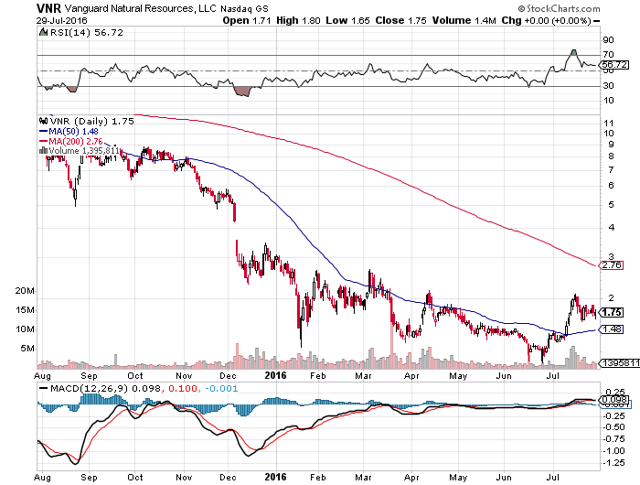Click the blue MA(50) 1.48 legend line
640x485 pixels.
click(x=69, y=131)
